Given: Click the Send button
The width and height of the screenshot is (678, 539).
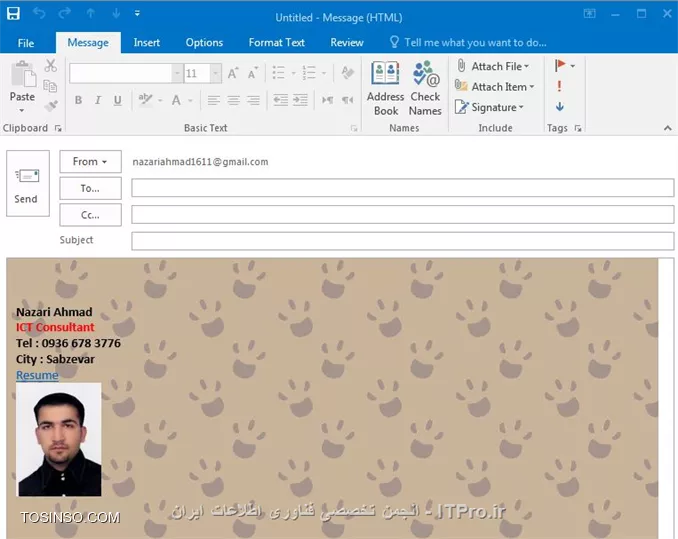Looking at the screenshot, I should pos(28,183).
